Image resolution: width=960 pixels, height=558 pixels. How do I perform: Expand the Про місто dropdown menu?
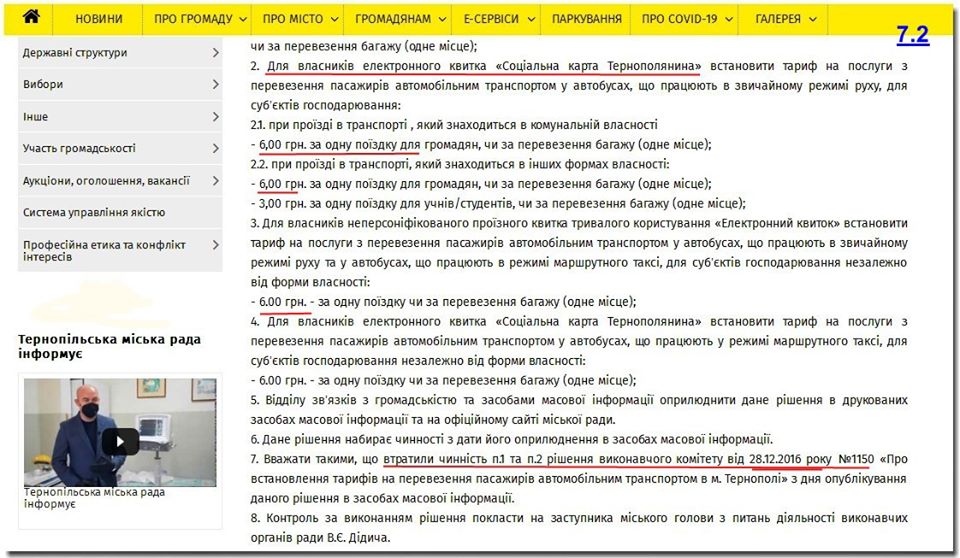point(299,19)
